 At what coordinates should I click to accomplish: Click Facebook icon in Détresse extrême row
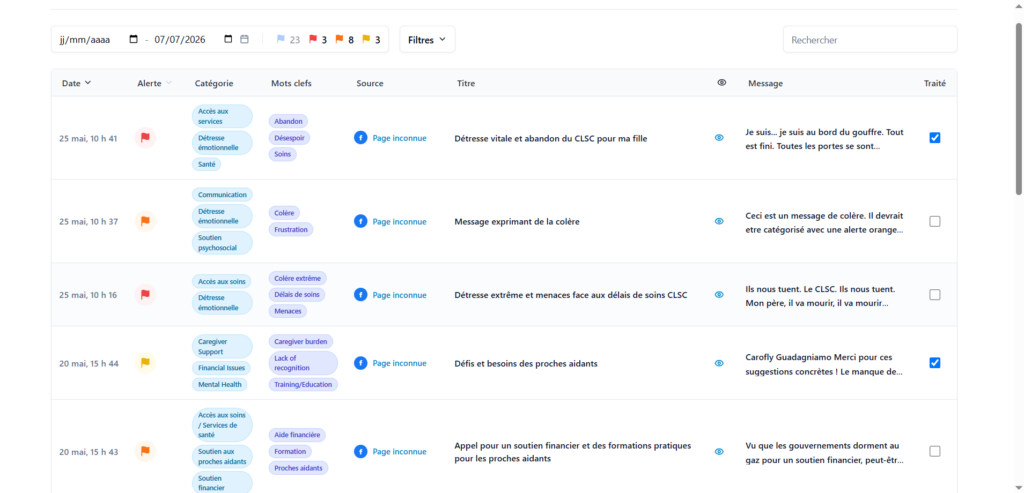coord(360,294)
